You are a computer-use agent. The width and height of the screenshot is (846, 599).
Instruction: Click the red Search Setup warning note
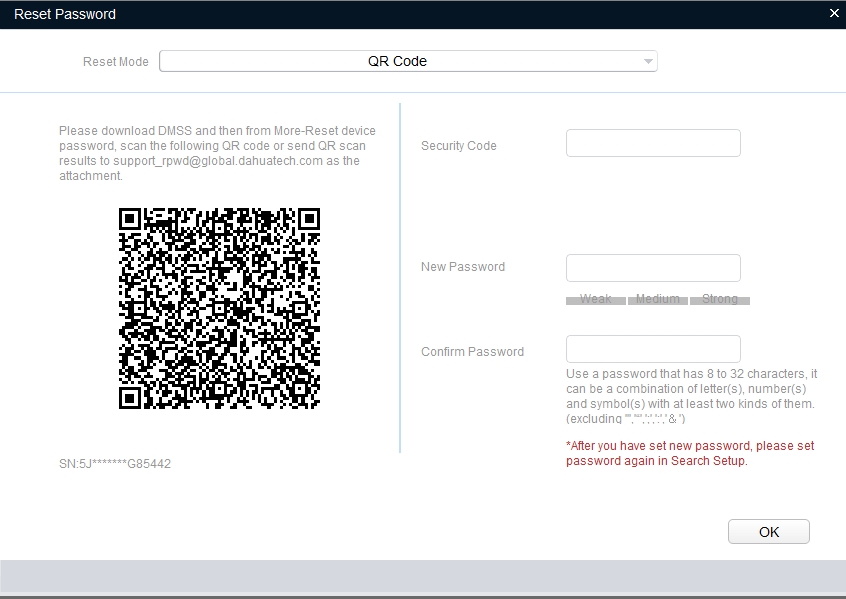click(690, 453)
